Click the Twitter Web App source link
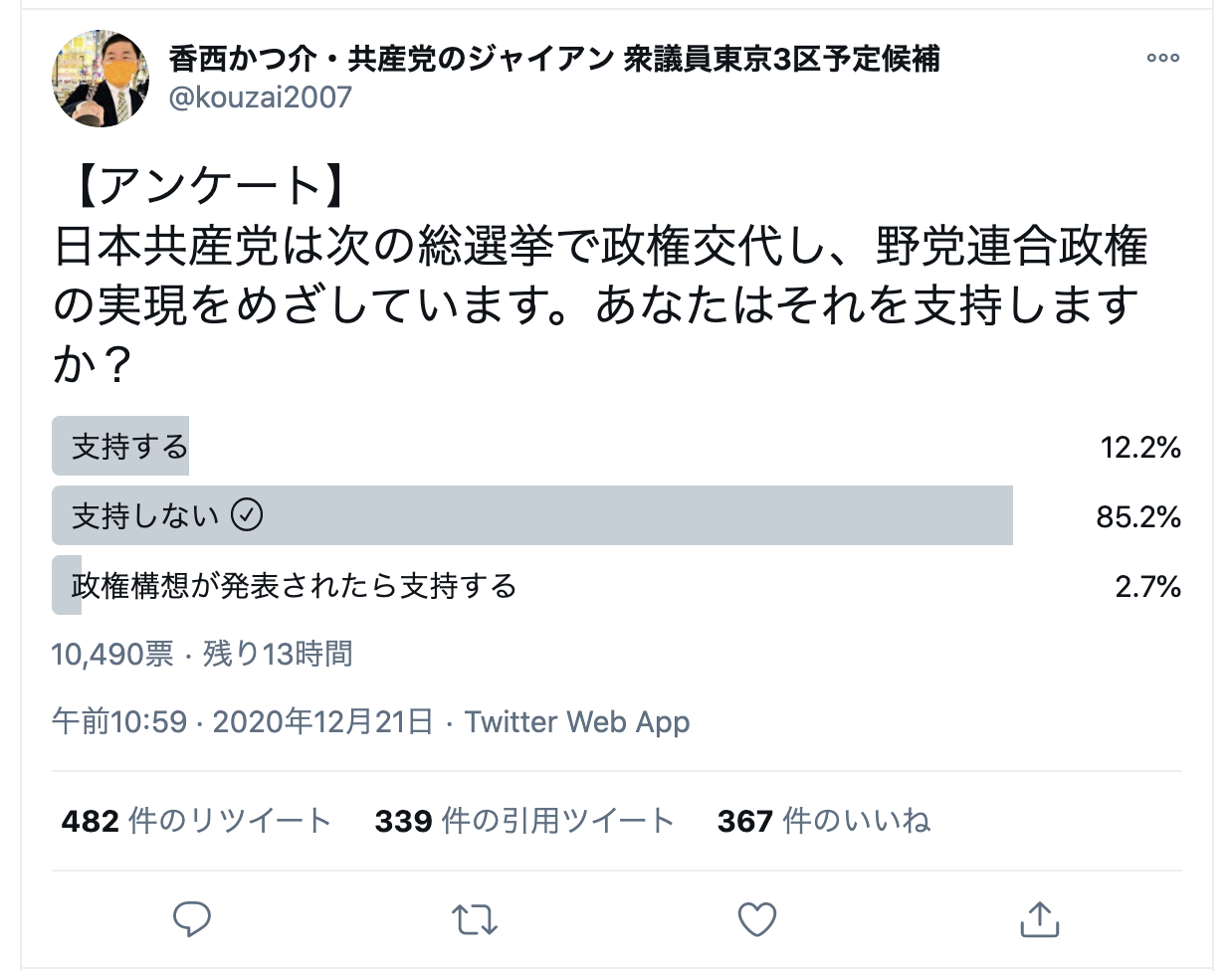This screenshot has width=1232, height=971. coord(577,721)
